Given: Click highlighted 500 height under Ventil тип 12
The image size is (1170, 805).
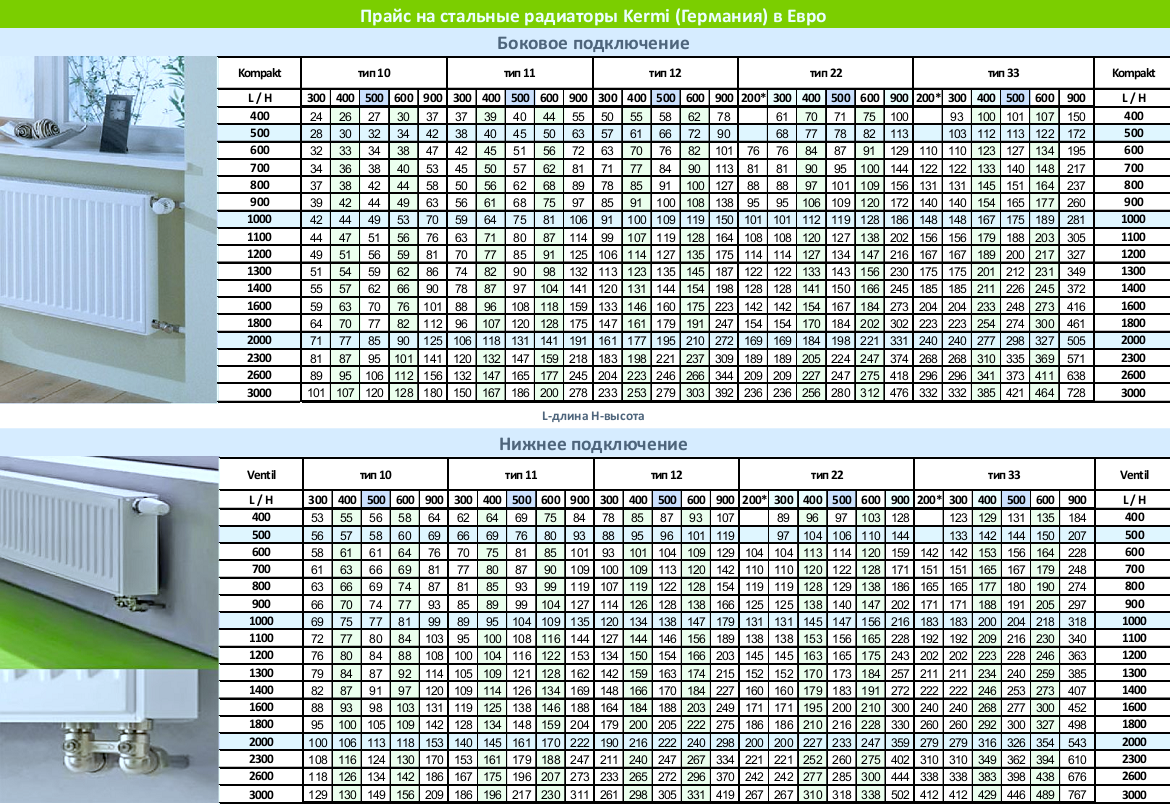Looking at the screenshot, I should click(667, 500).
